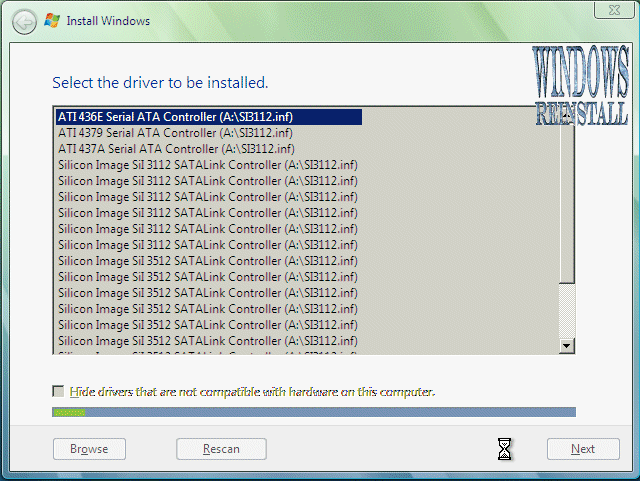Click the Windows Reinstall watermark logo
640x481 pixels.
point(582,88)
